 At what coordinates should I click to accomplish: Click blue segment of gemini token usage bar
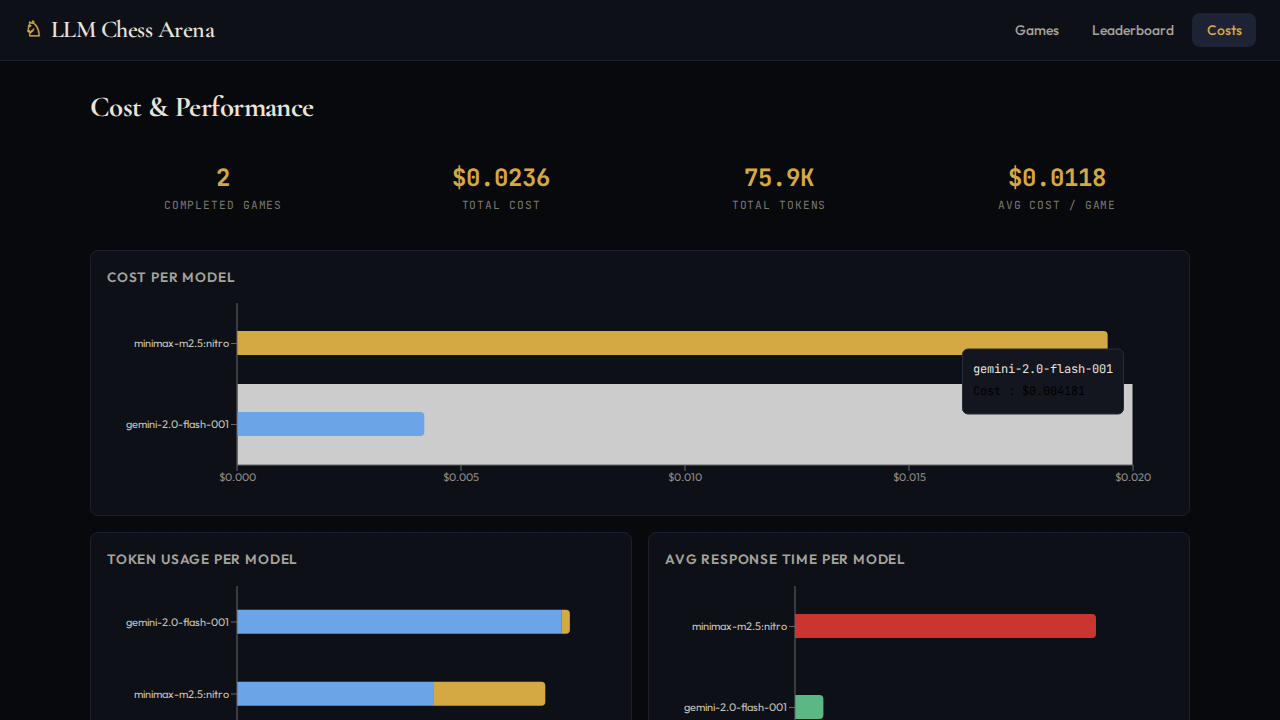399,622
